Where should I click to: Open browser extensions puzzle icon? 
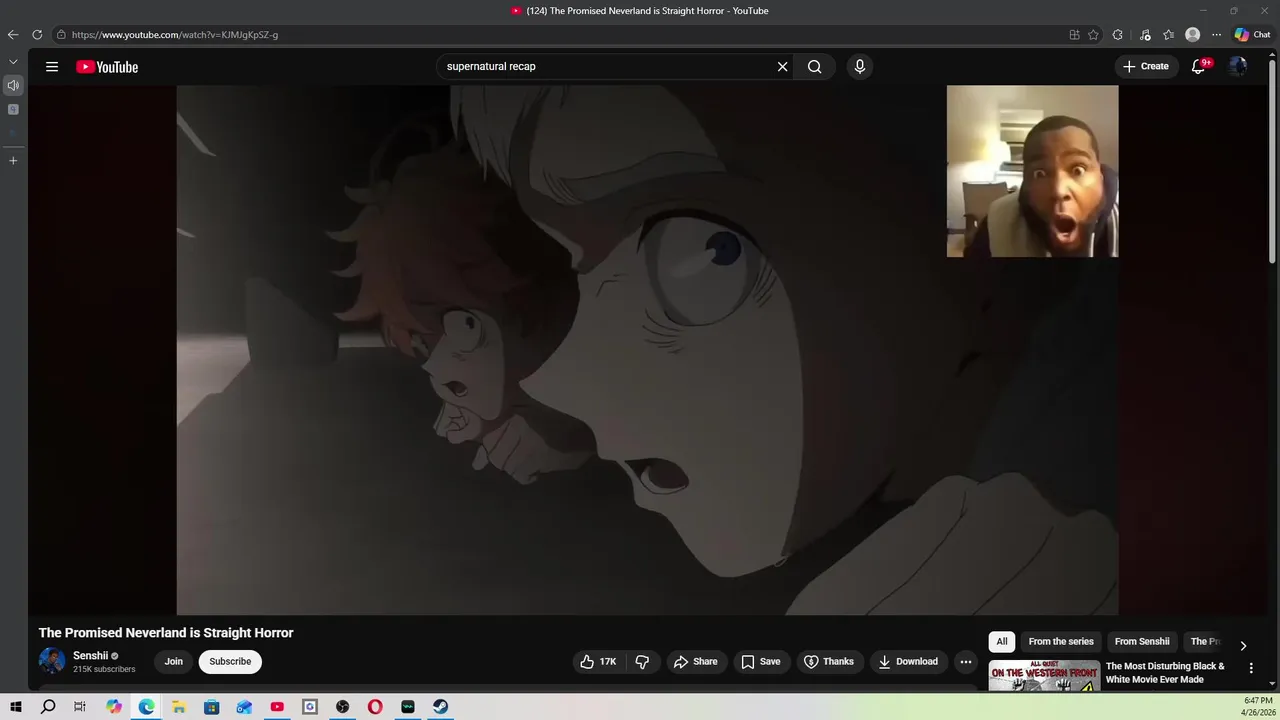pyautogui.click(x=1118, y=35)
